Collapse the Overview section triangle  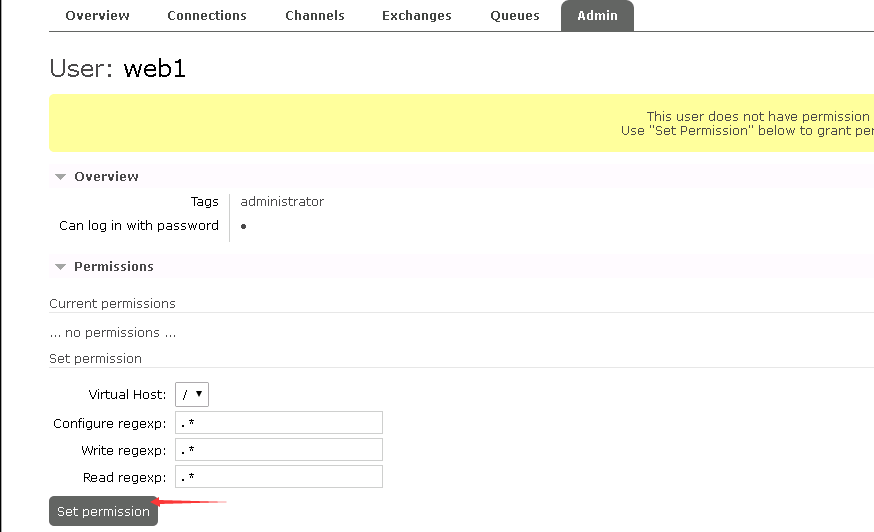[60, 177]
